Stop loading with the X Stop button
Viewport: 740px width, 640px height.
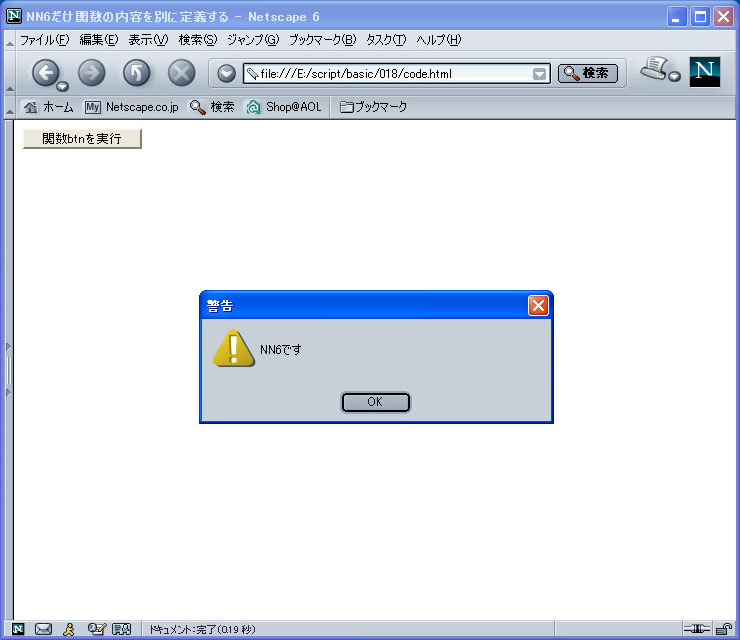point(182,73)
